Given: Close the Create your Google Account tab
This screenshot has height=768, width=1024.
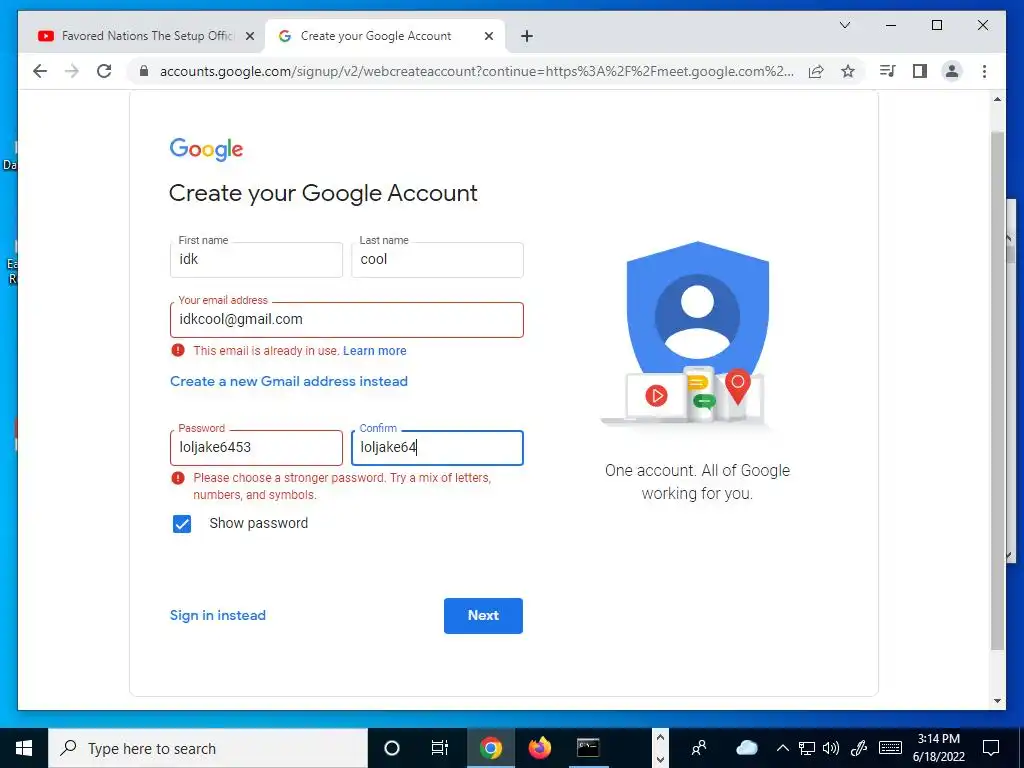Looking at the screenshot, I should [x=488, y=36].
